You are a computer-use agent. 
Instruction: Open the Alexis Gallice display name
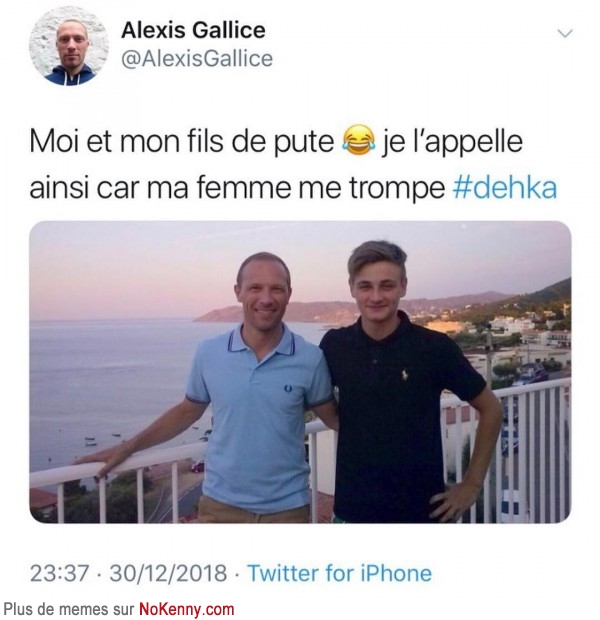193,30
